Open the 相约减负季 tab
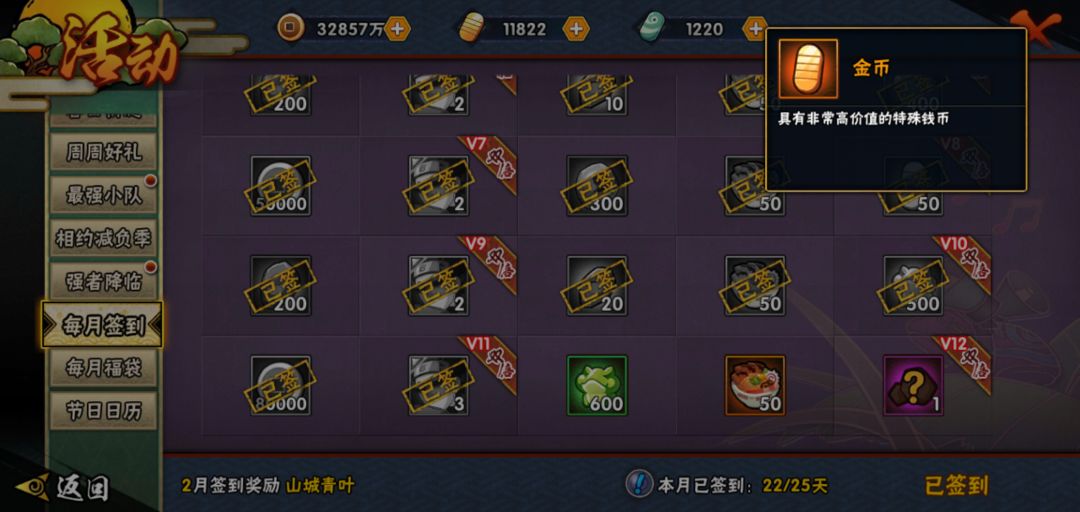 pos(103,238)
